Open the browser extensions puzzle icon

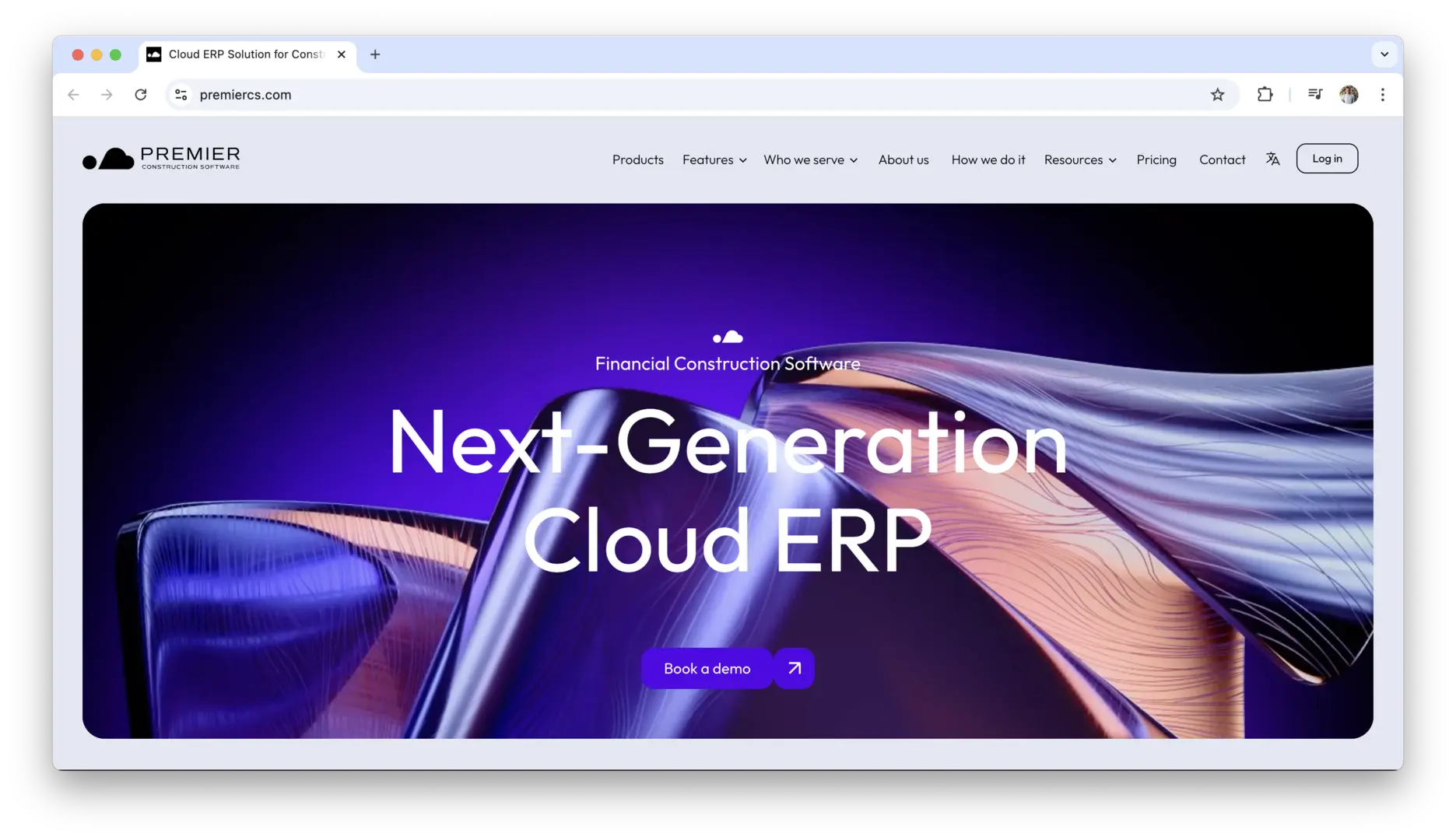coord(1265,95)
